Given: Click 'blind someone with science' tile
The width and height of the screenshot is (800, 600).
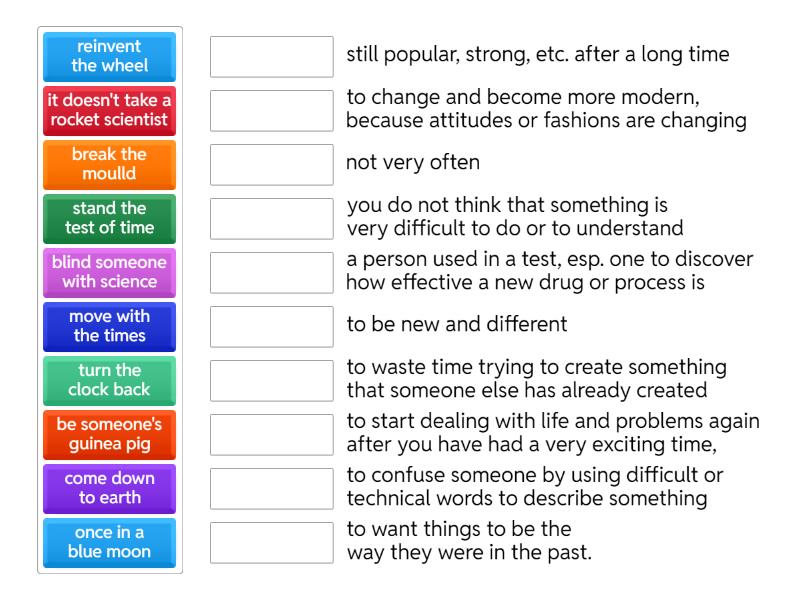Looking at the screenshot, I should tap(110, 273).
